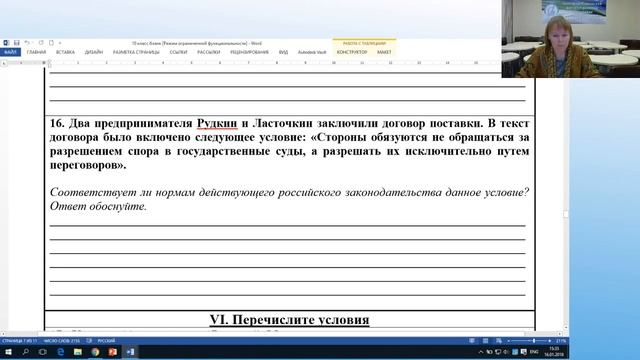The width and height of the screenshot is (640, 360).
Task: Move the zoom slider handle
Action: coord(534,341)
